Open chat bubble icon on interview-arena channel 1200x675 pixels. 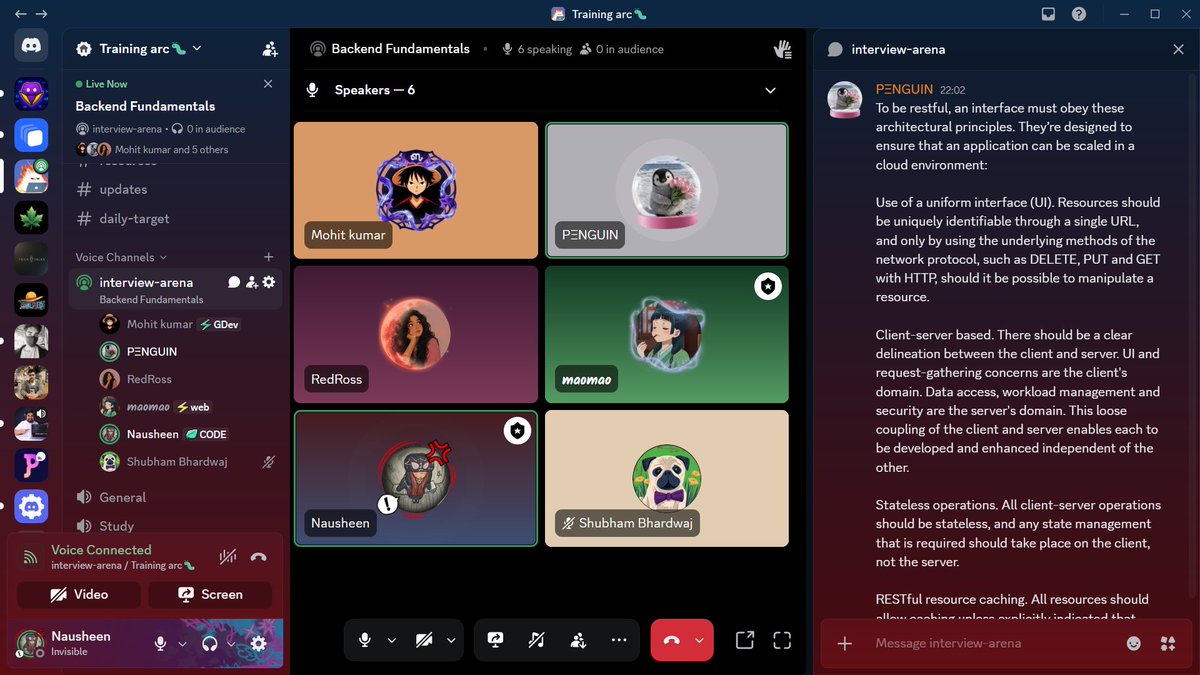[x=234, y=282]
